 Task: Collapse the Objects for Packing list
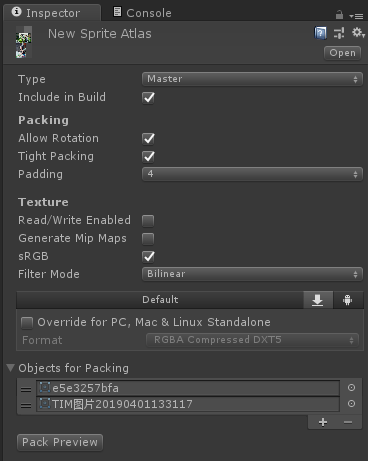(11, 368)
